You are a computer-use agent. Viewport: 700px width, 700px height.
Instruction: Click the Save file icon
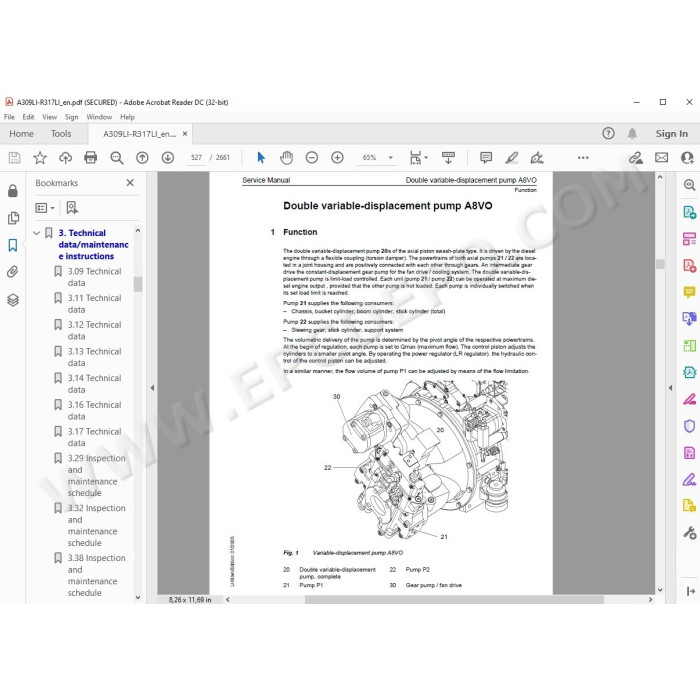[14, 158]
